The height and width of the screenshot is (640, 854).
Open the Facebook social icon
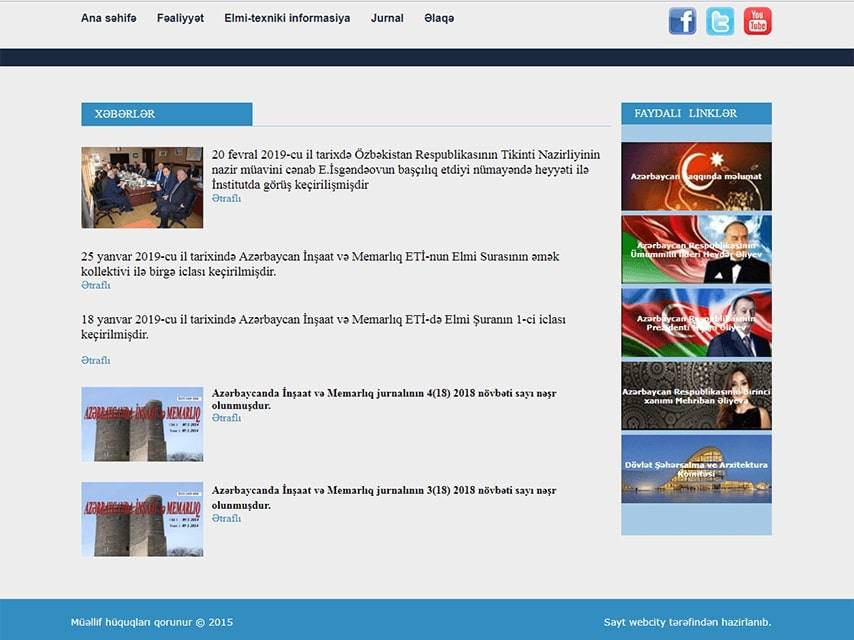(x=682, y=21)
